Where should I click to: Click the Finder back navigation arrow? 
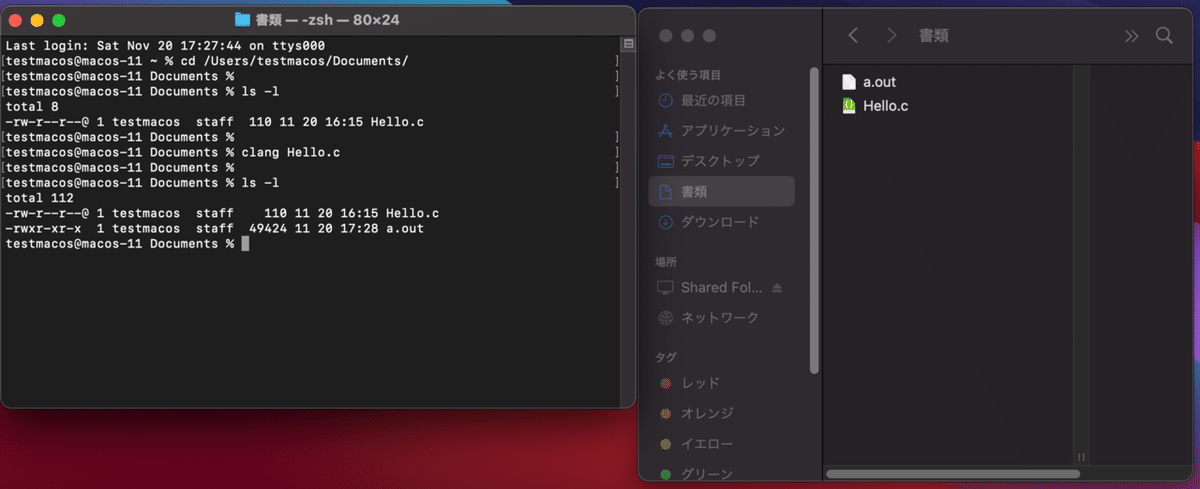click(853, 35)
